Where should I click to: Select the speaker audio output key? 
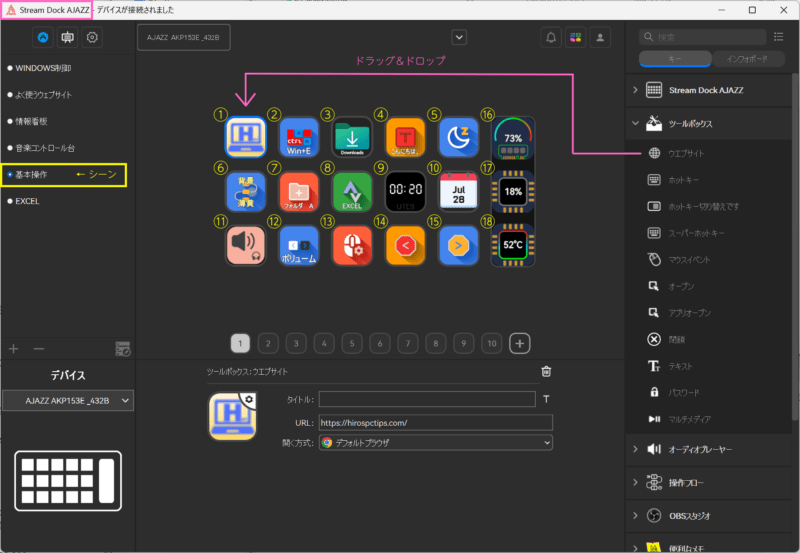tap(245, 245)
